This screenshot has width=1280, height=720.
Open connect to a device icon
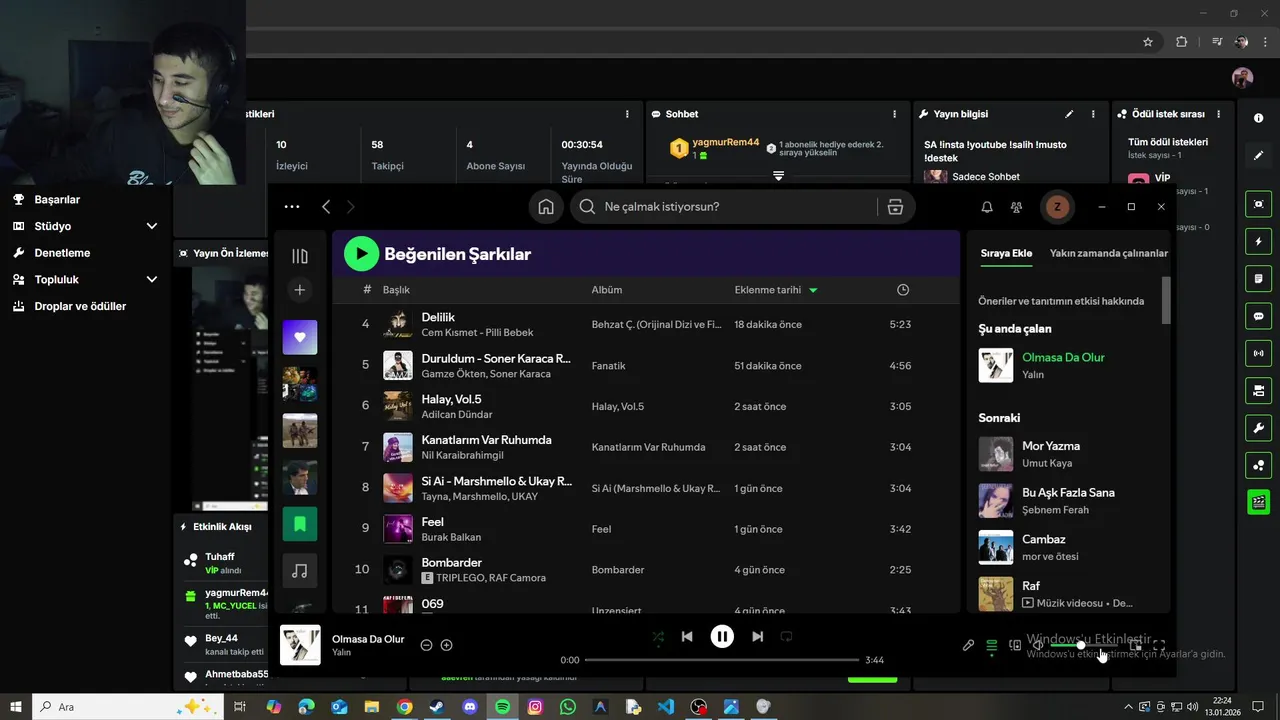[x=1015, y=646]
